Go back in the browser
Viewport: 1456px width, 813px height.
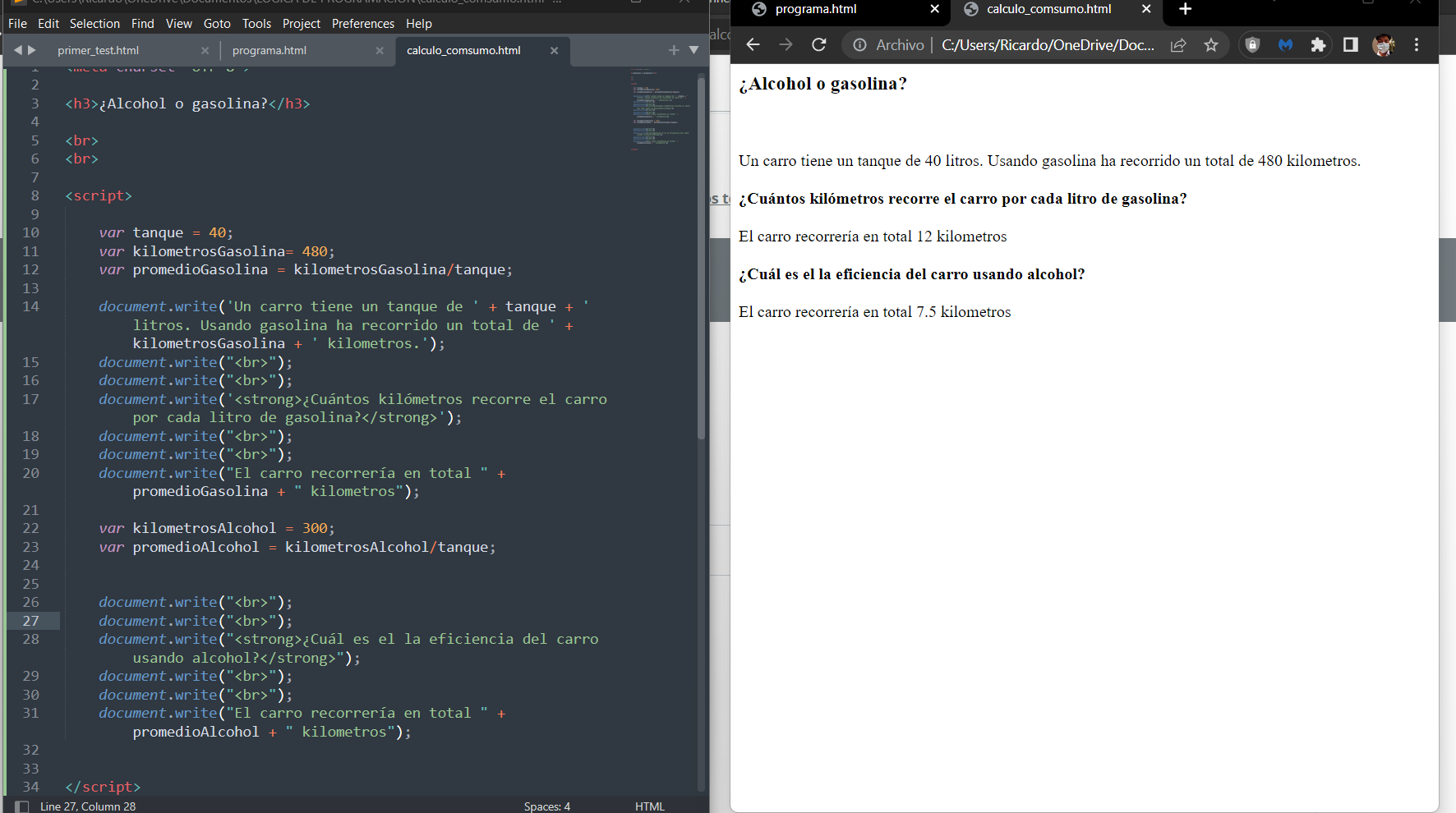click(x=753, y=44)
